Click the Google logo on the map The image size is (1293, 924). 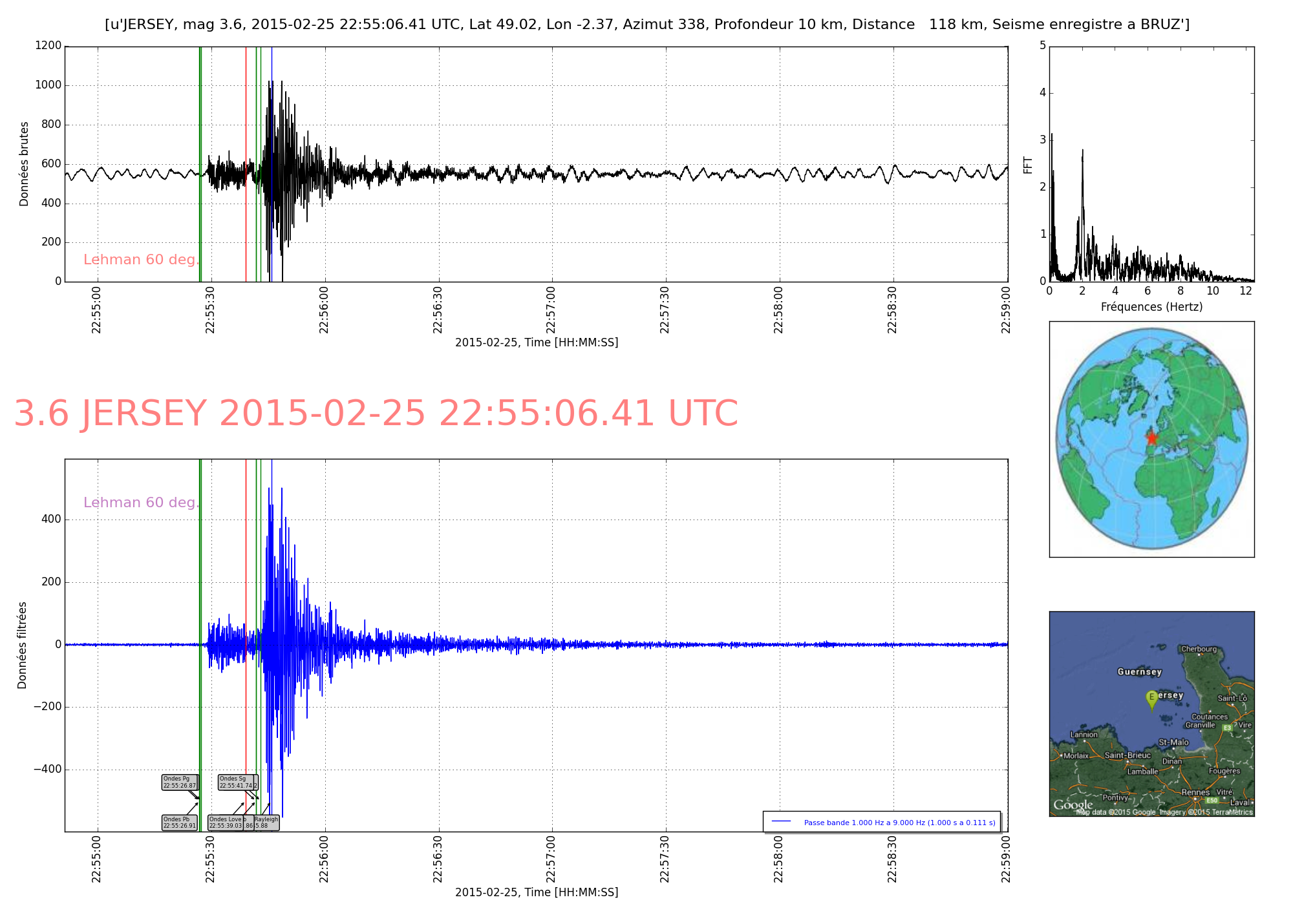(x=1073, y=805)
